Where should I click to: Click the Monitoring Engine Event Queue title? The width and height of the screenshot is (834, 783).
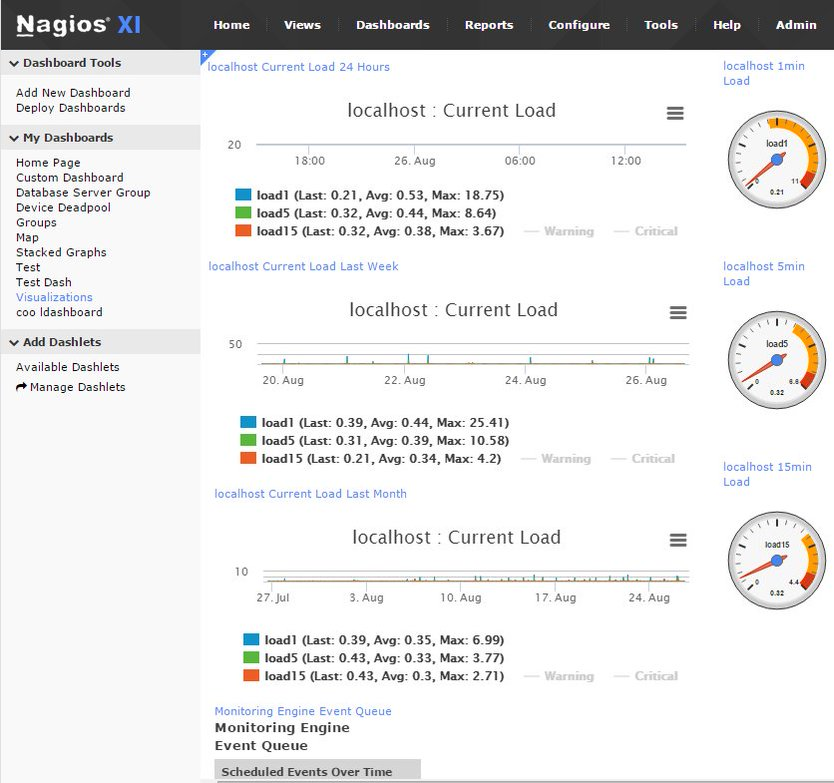coord(303,711)
